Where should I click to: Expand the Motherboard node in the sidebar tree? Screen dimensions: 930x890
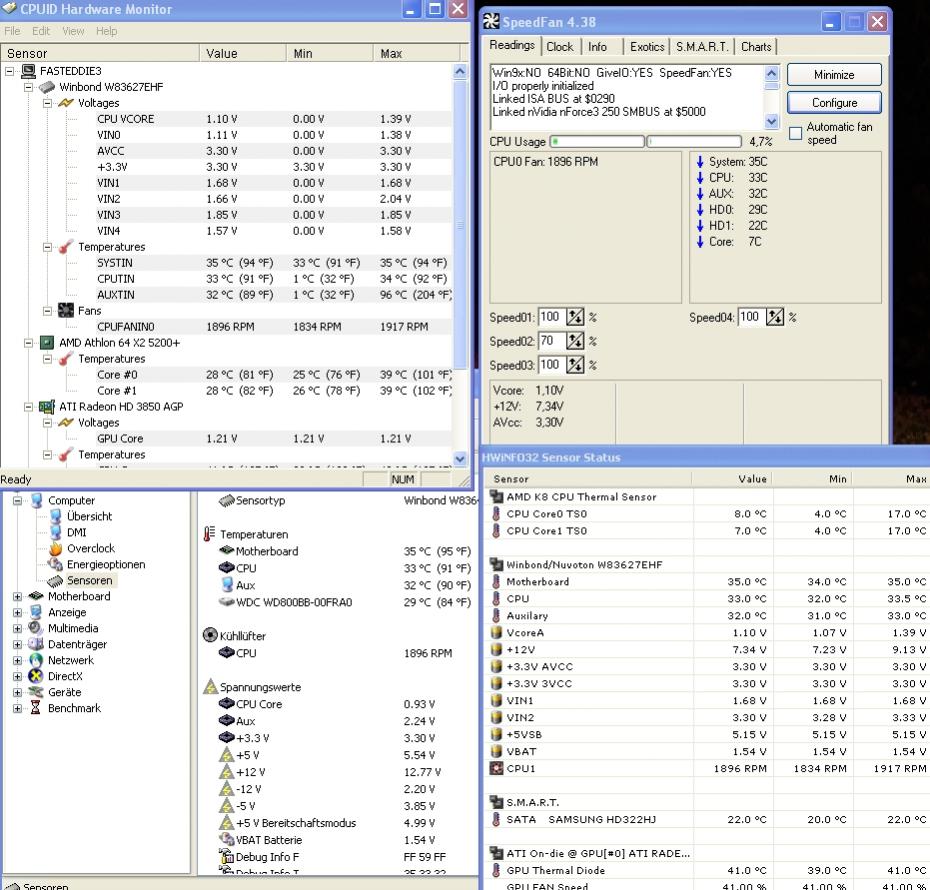point(17,596)
